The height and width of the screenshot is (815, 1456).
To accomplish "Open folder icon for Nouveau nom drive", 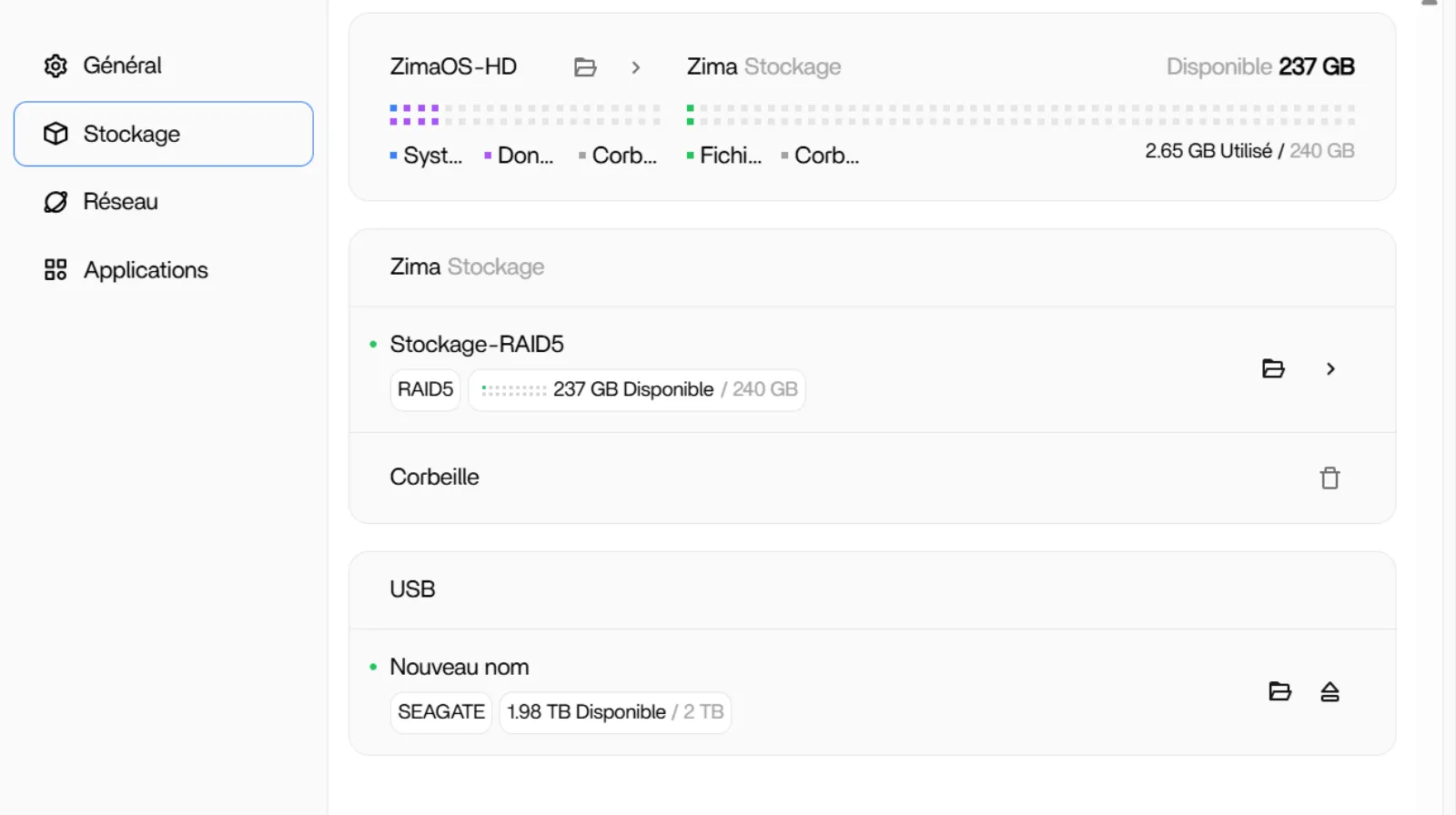I will coord(1279,691).
